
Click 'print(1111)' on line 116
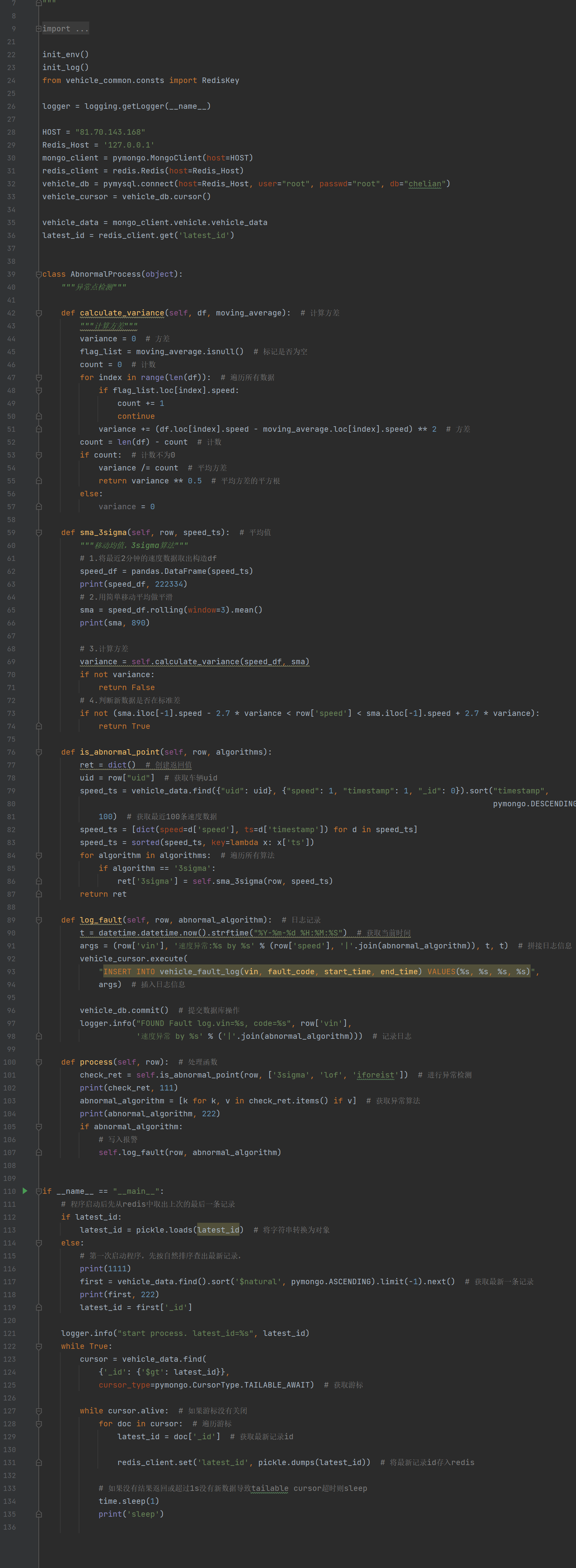(x=105, y=1269)
